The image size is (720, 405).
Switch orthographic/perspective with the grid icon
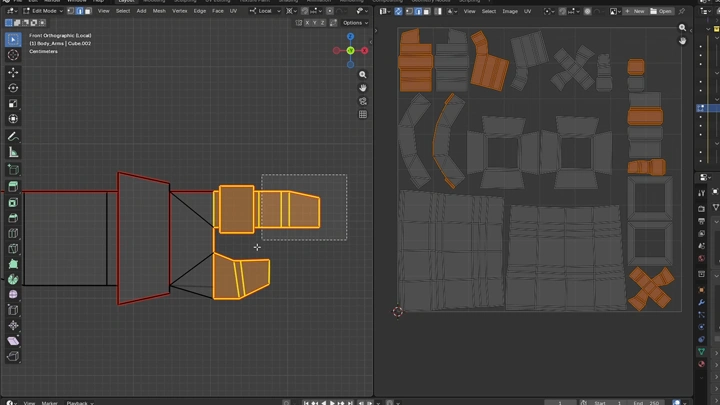[x=363, y=114]
